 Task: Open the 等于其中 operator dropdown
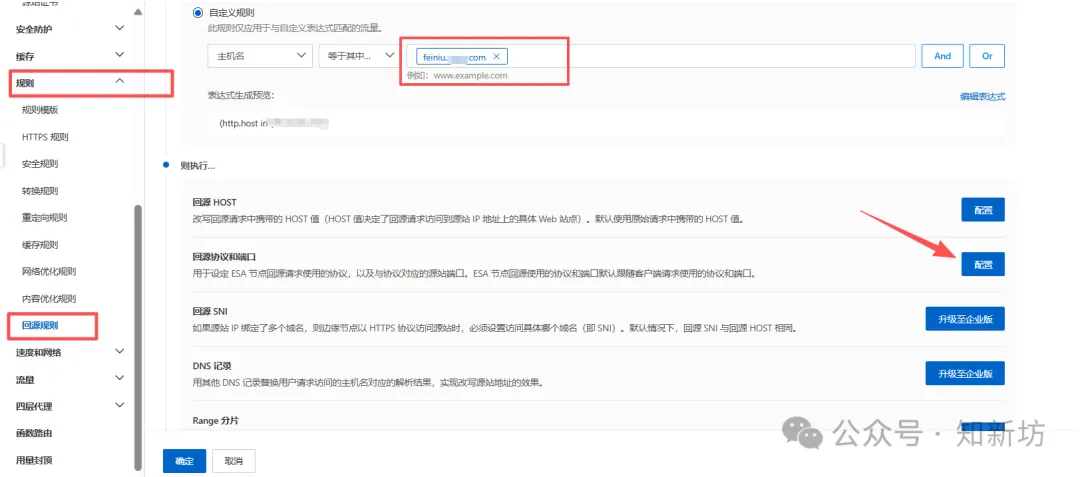click(x=355, y=57)
